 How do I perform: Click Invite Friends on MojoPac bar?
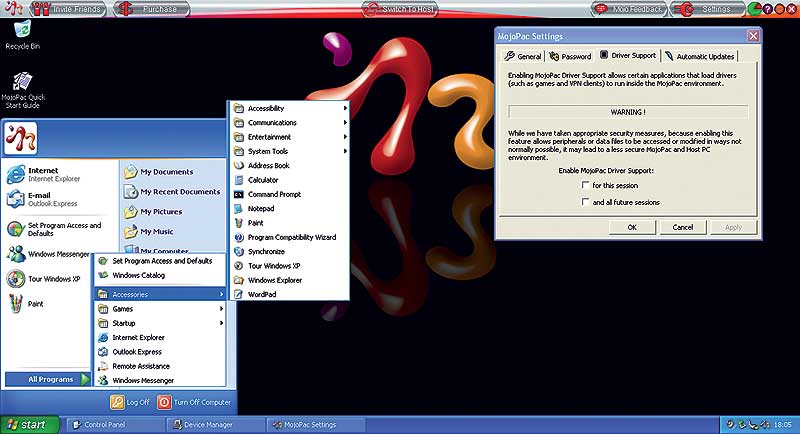tap(68, 9)
